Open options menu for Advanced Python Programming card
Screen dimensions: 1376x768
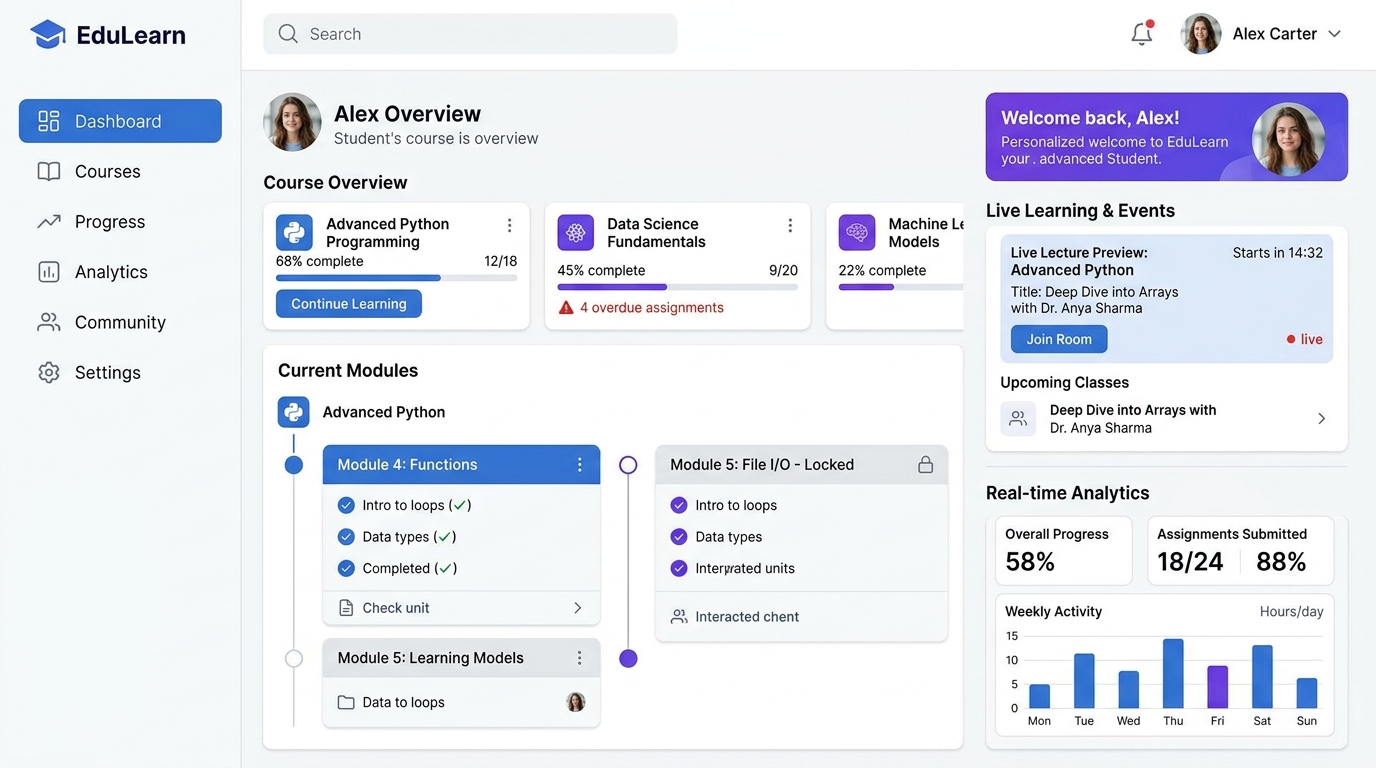click(509, 226)
